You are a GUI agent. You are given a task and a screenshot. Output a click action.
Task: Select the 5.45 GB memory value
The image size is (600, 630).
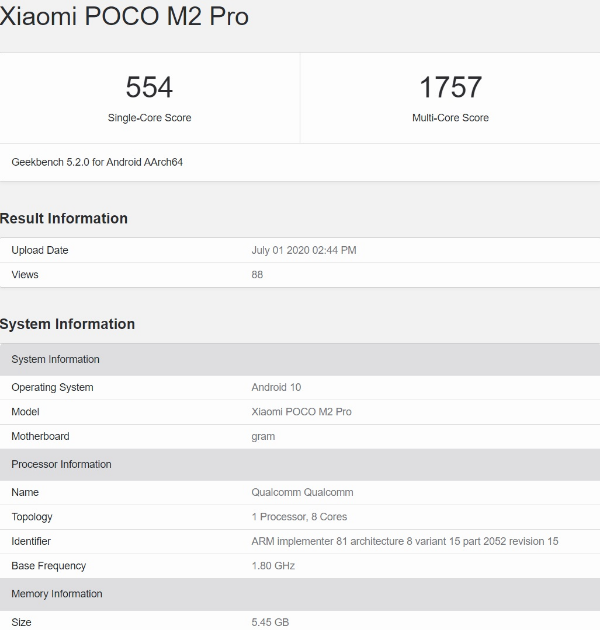[x=270, y=622]
